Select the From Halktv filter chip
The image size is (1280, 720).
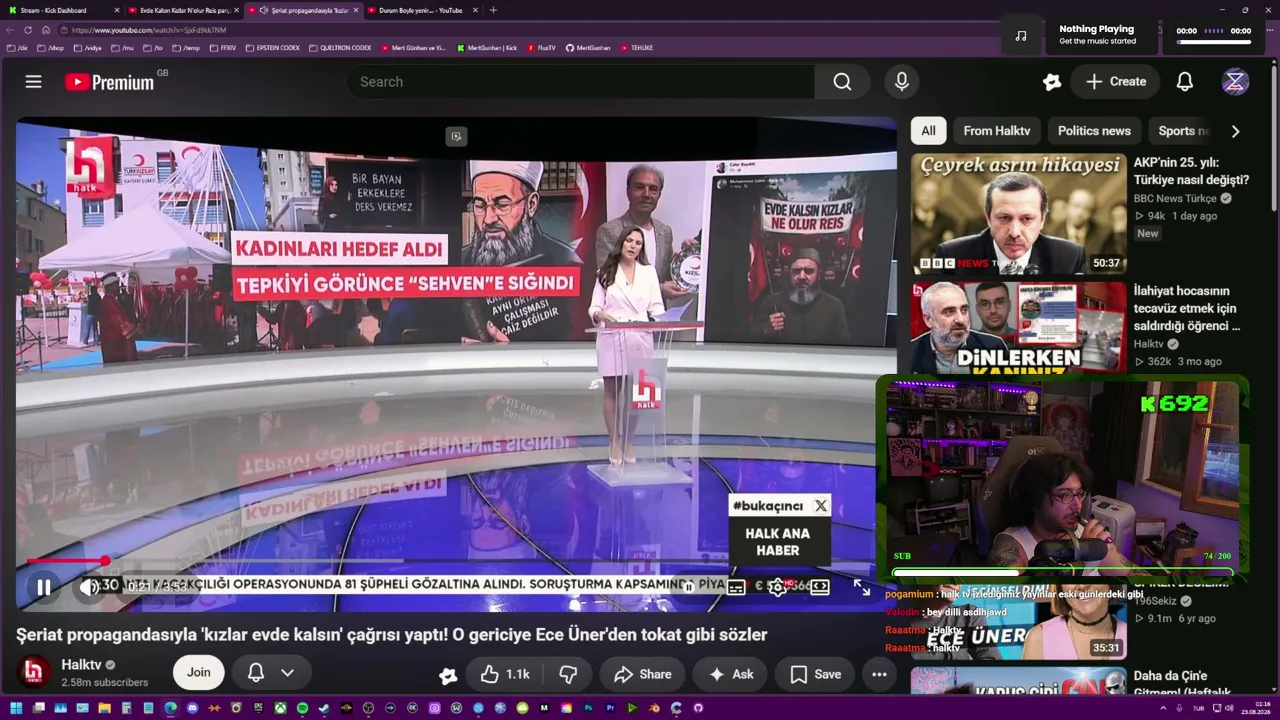[x=996, y=131]
